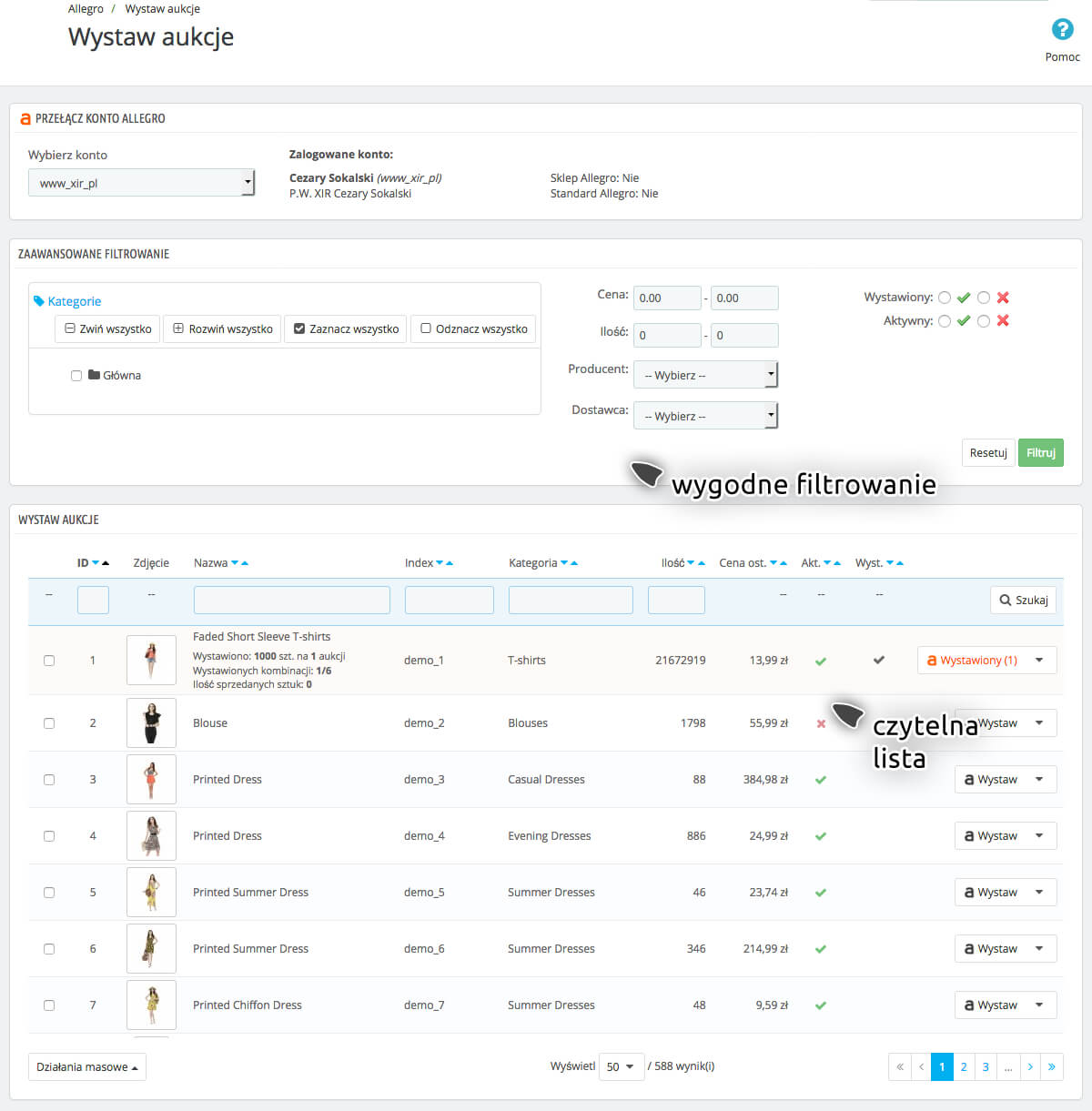Click the Cena minimum price field
This screenshot has width=1092, height=1111.
click(x=668, y=298)
